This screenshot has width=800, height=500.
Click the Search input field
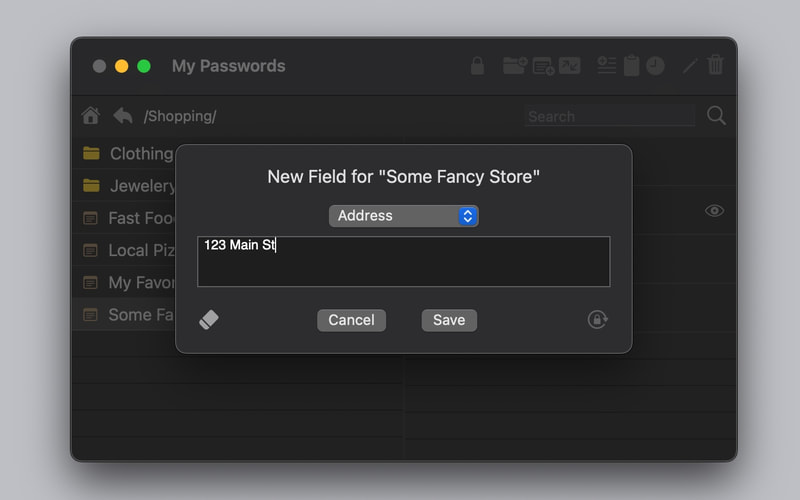(610, 116)
